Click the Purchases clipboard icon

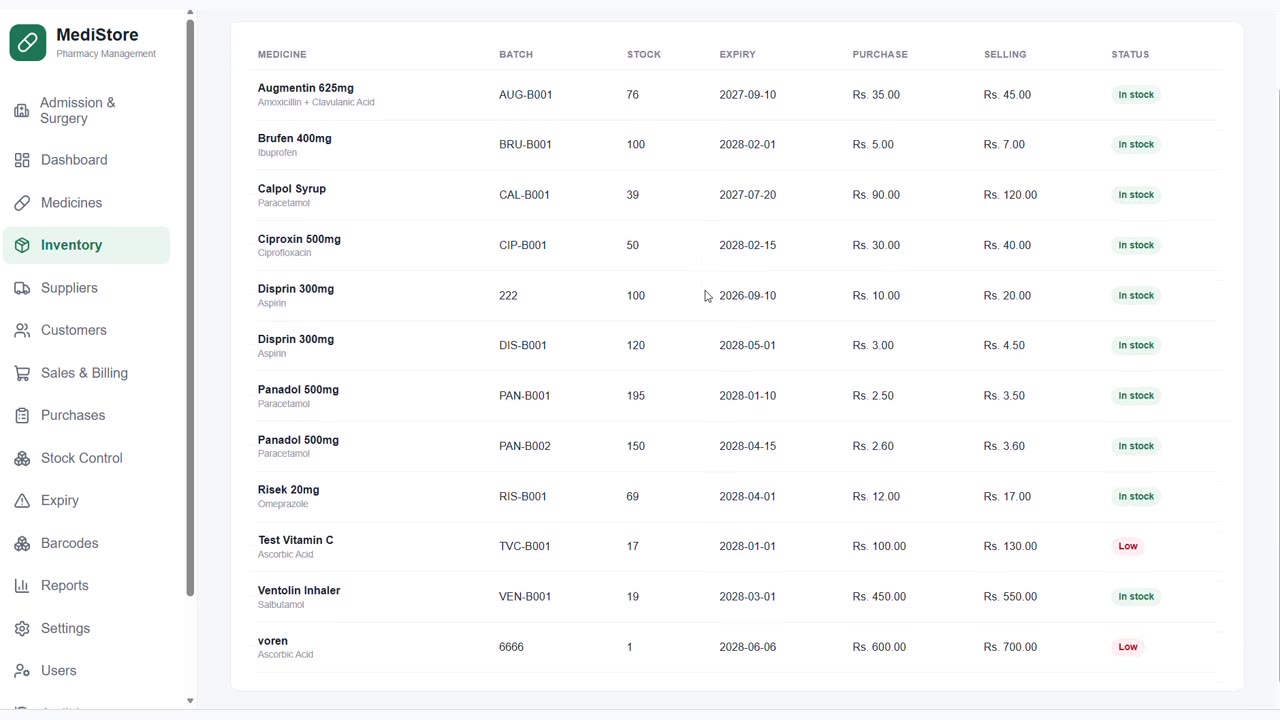click(22, 415)
